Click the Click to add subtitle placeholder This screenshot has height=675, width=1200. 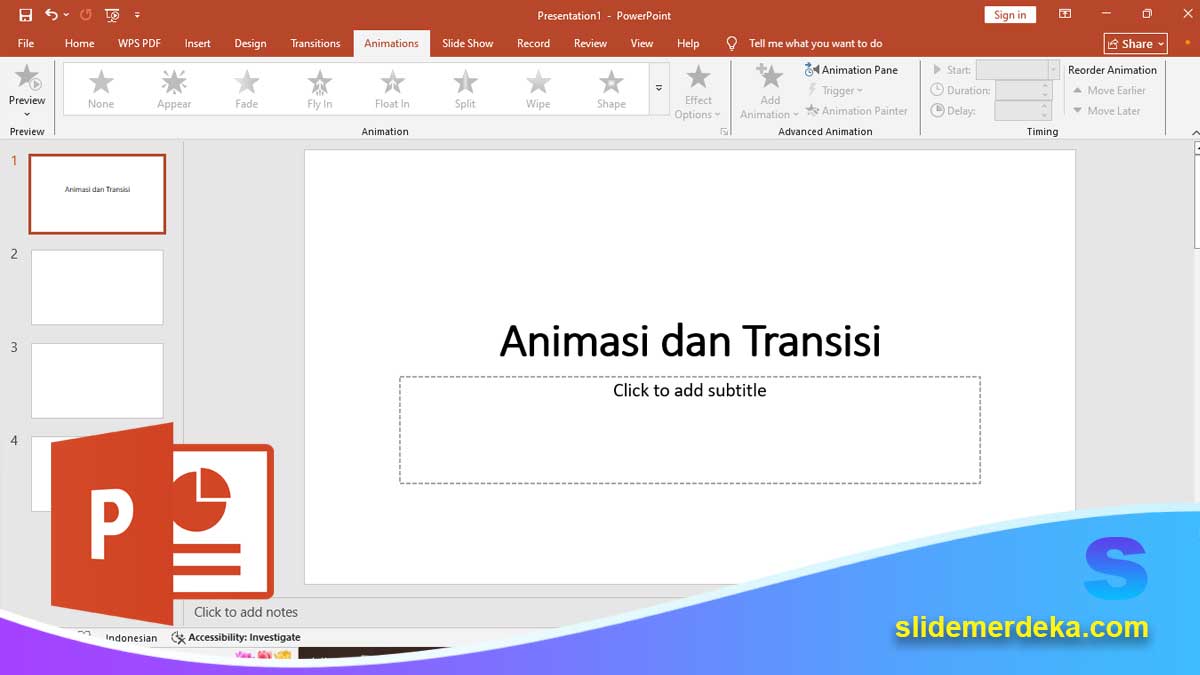click(690, 430)
